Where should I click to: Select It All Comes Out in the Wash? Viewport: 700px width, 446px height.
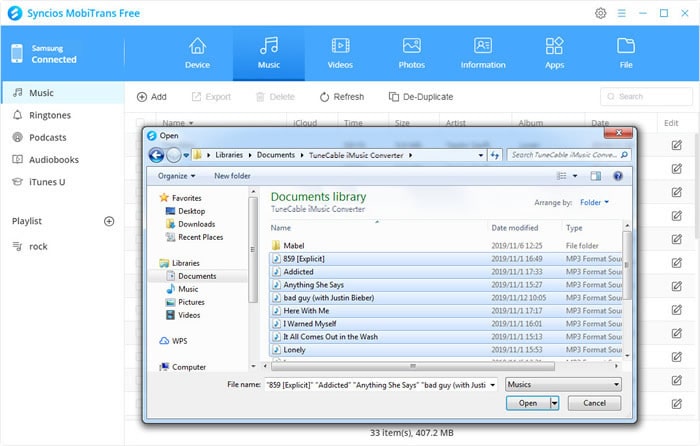[x=446, y=337]
